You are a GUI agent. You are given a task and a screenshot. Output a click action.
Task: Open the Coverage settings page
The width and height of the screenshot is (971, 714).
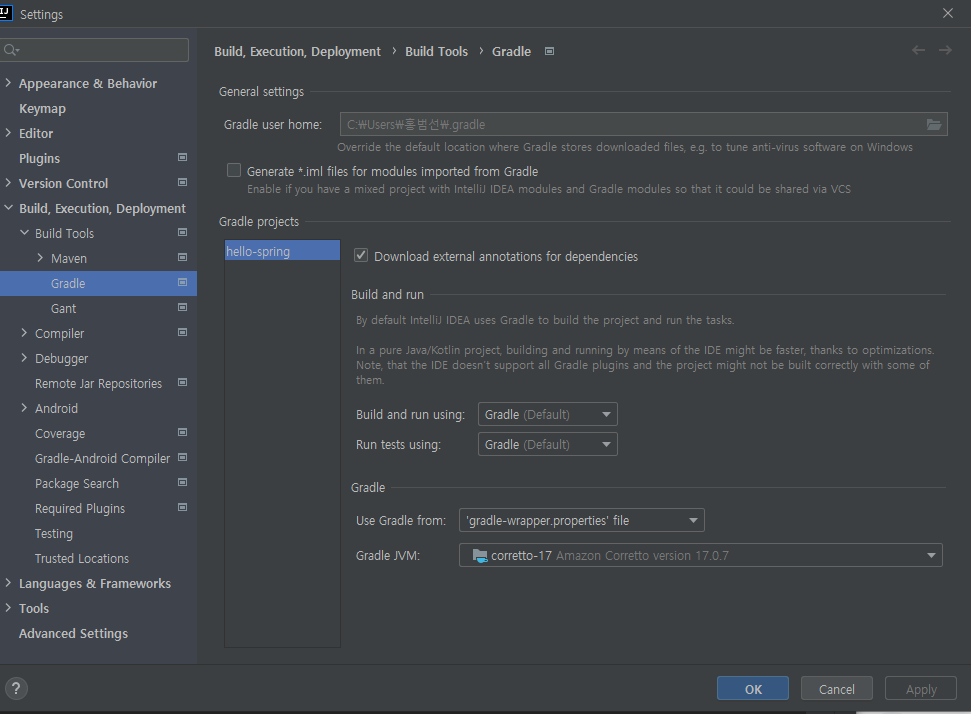[60, 433]
